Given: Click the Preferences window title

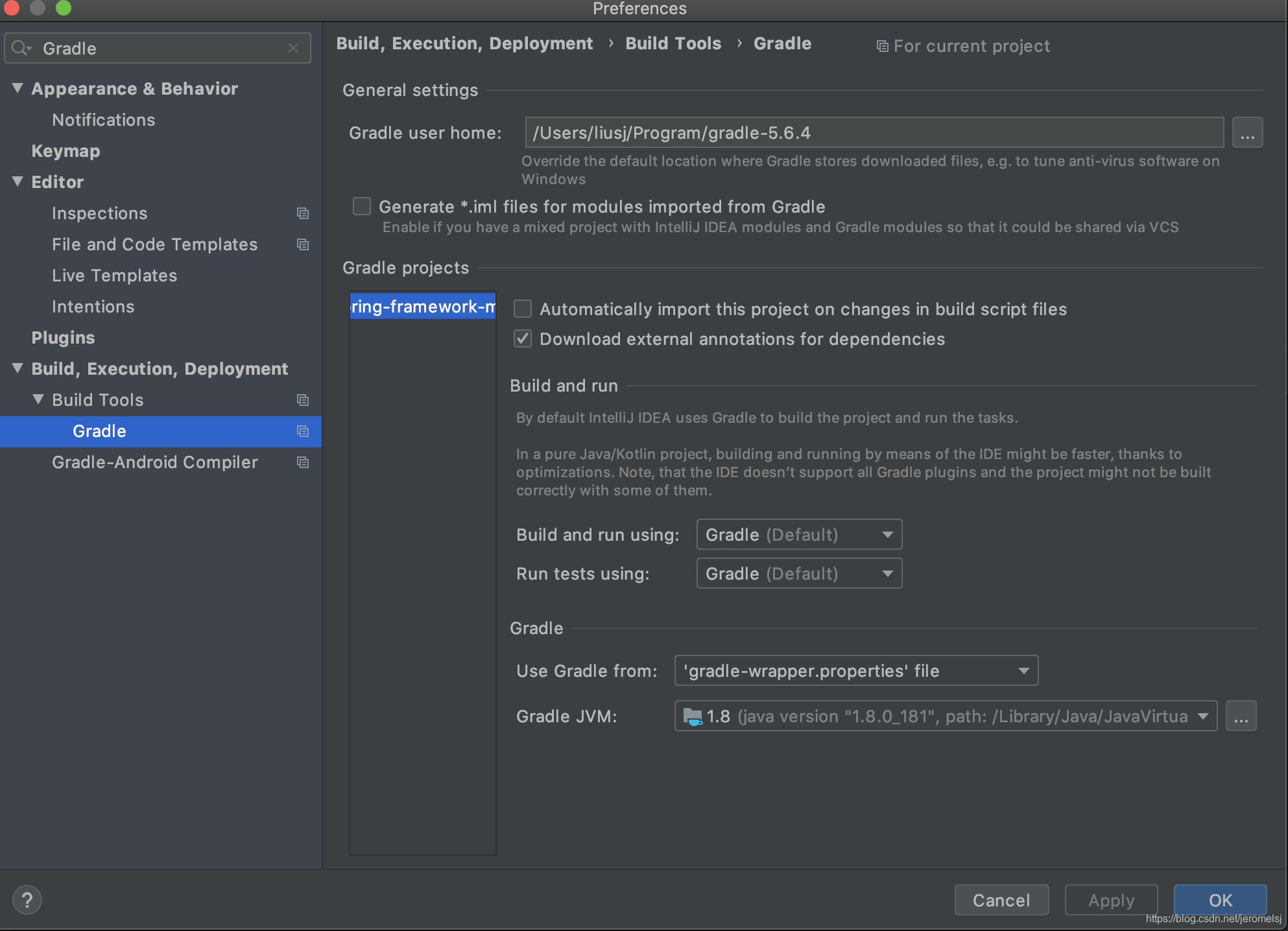Looking at the screenshot, I should tap(639, 8).
